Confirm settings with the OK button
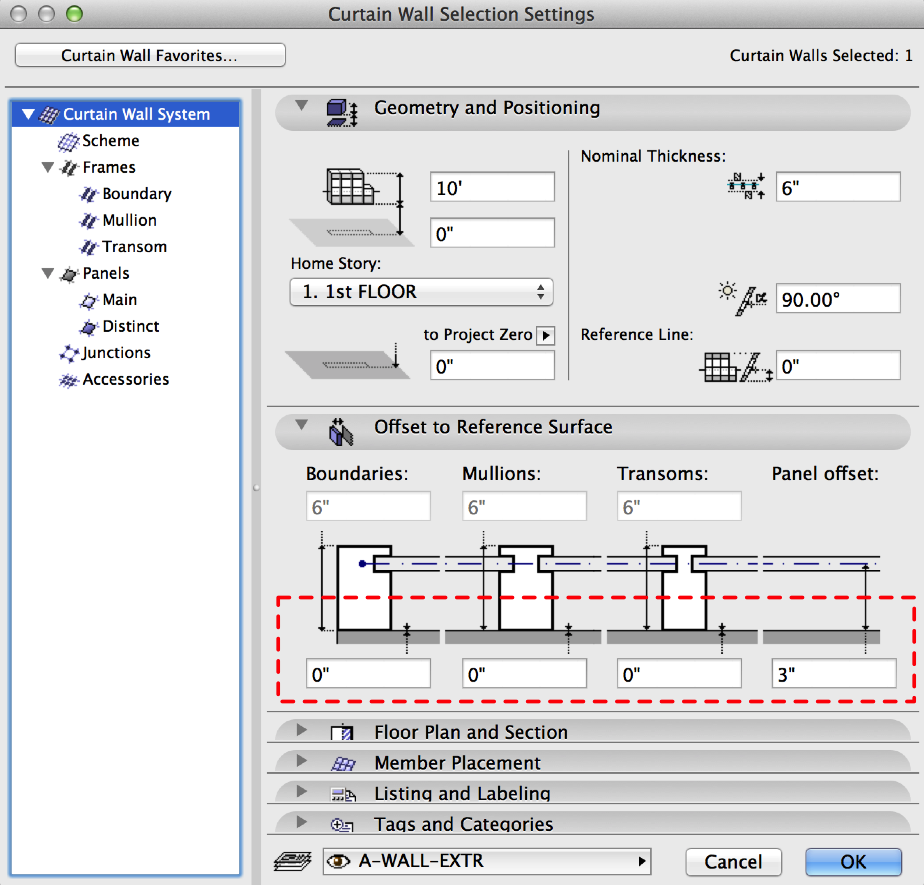The image size is (924, 885). (852, 861)
